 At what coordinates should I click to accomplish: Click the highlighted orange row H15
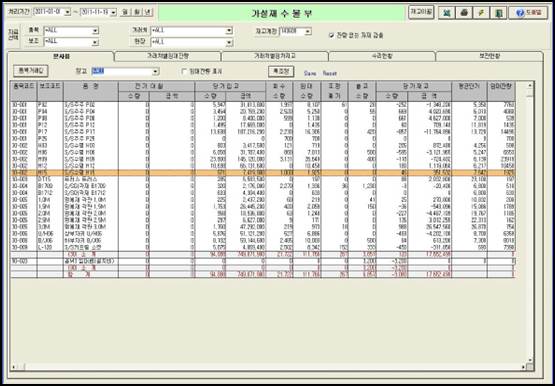point(263,173)
